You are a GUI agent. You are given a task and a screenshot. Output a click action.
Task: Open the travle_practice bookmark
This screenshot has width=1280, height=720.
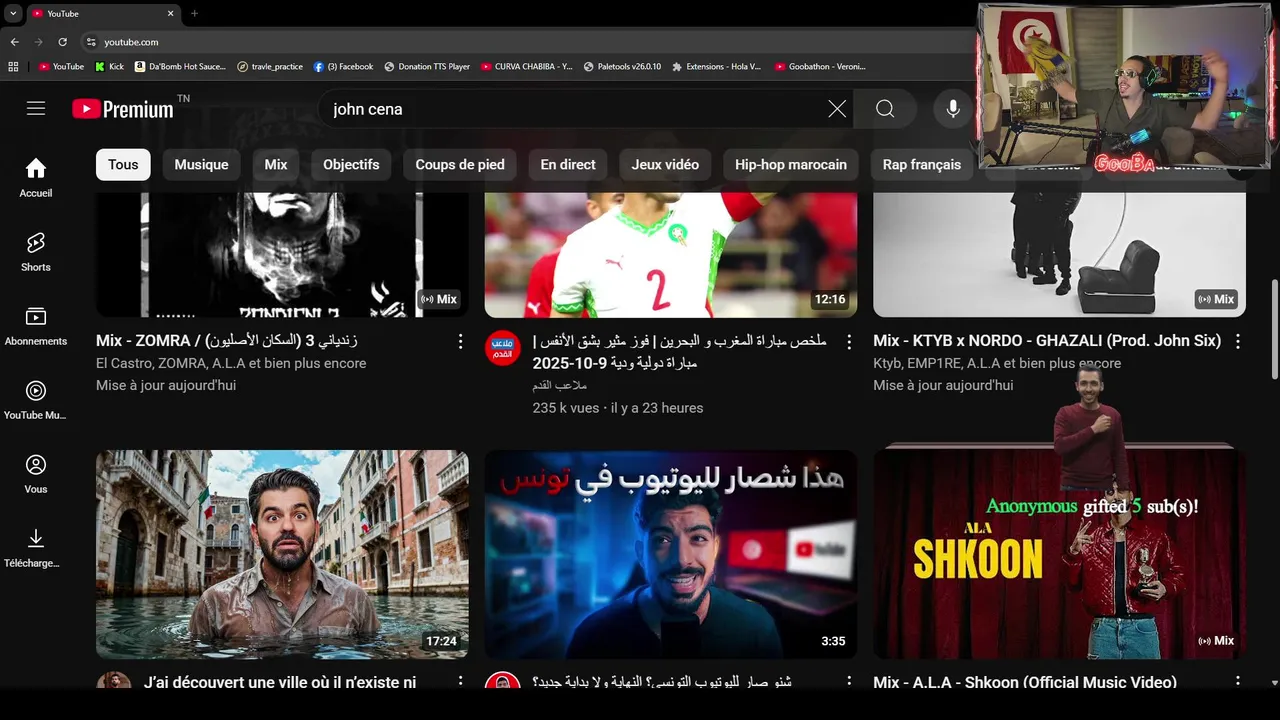click(270, 67)
